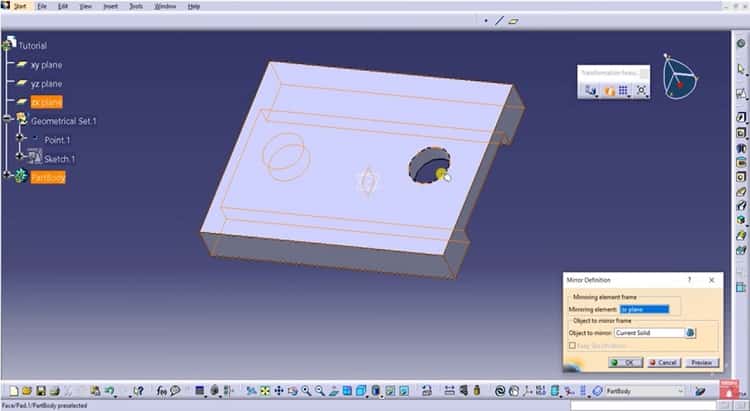Click the Scaling icon in Transformation toolbar
This screenshot has height=411, width=750.
coord(641,91)
